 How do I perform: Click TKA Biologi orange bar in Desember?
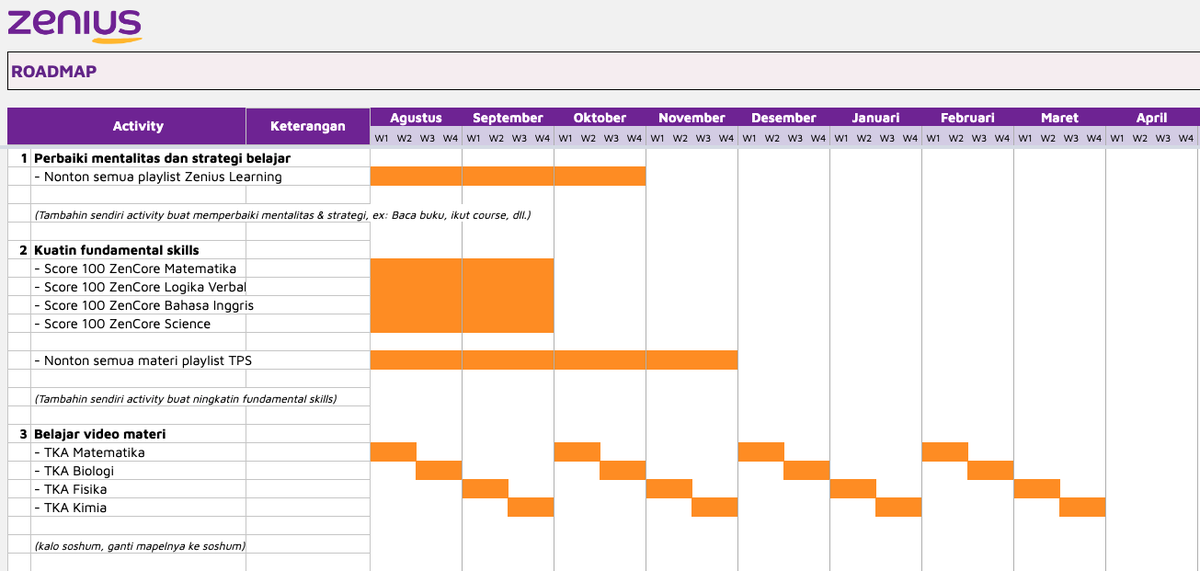point(807,471)
